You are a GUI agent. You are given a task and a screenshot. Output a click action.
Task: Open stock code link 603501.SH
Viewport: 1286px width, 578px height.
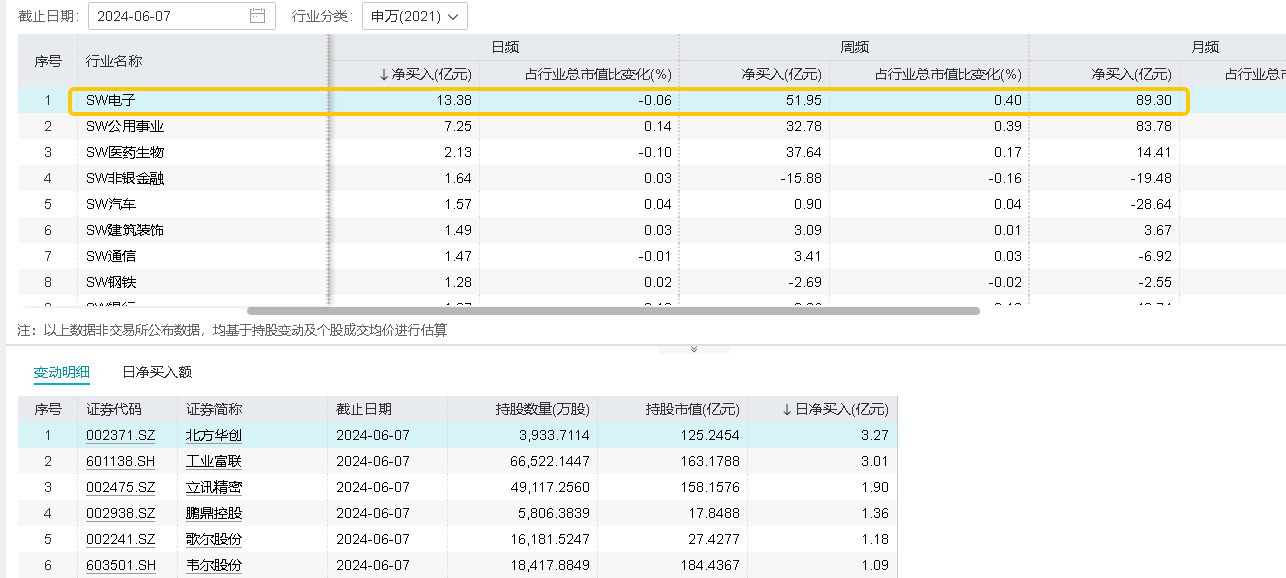[120, 566]
